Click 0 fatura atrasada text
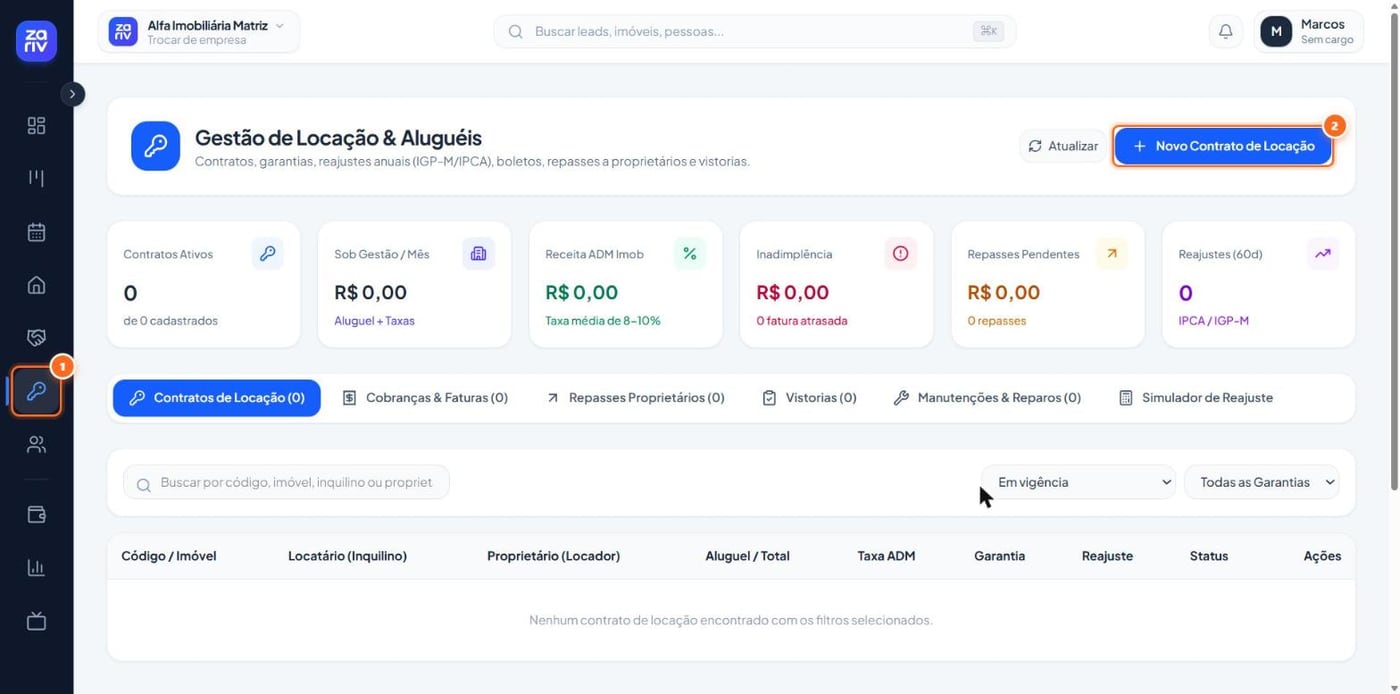 tap(802, 321)
